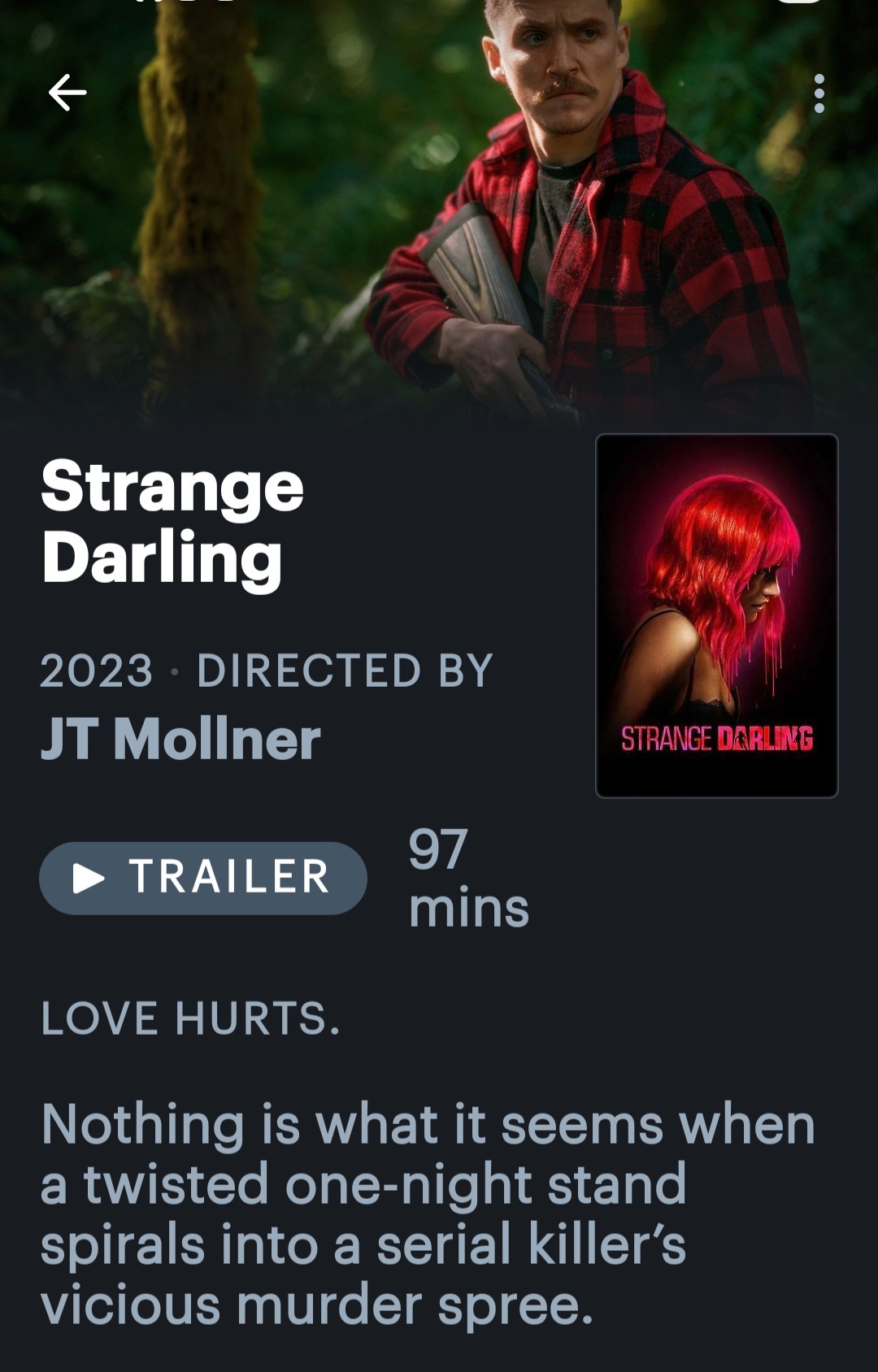Open the Strange Darling poster thumbnail
Image resolution: width=878 pixels, height=1372 pixels.
(716, 615)
